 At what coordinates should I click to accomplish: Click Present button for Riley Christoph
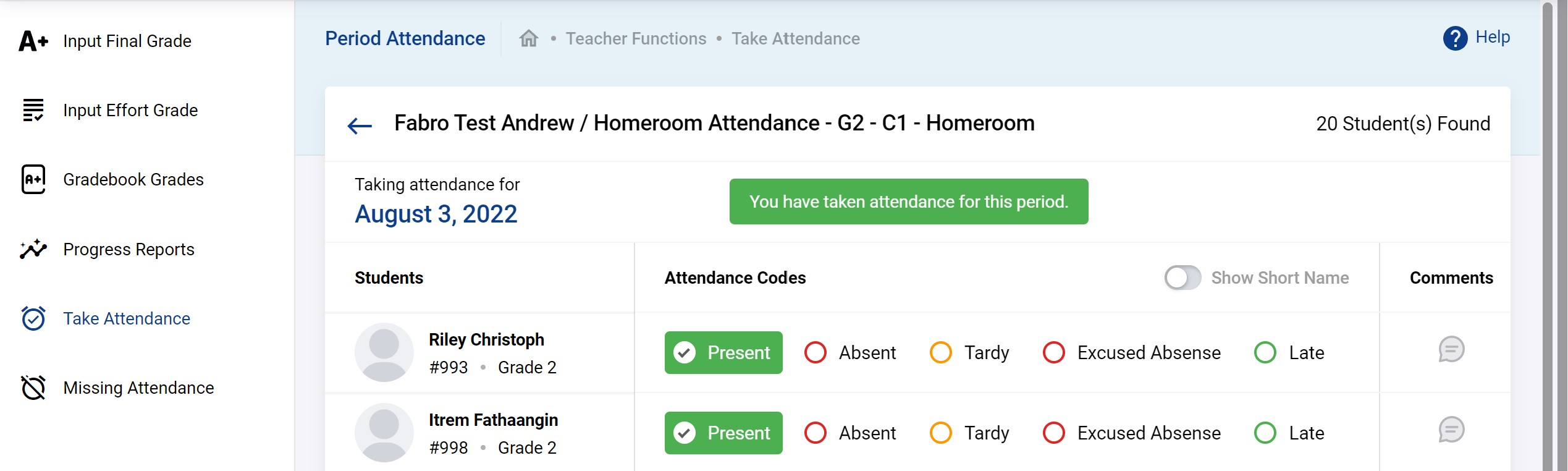click(723, 353)
